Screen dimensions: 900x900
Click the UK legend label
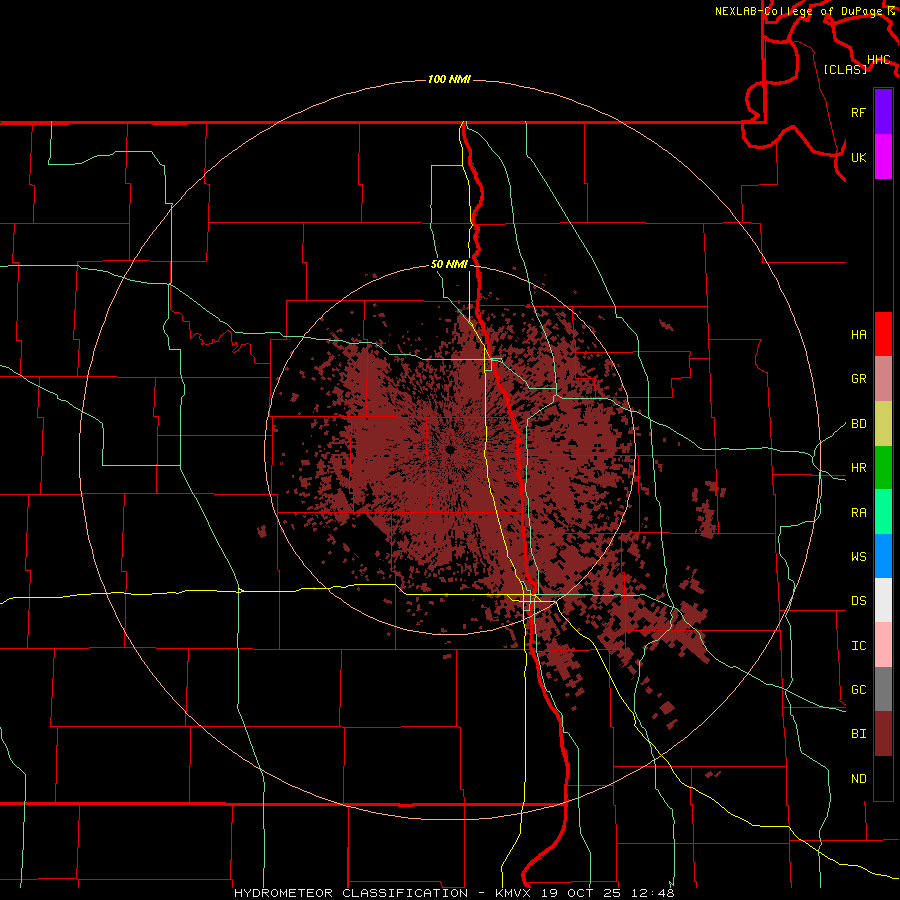[858, 157]
